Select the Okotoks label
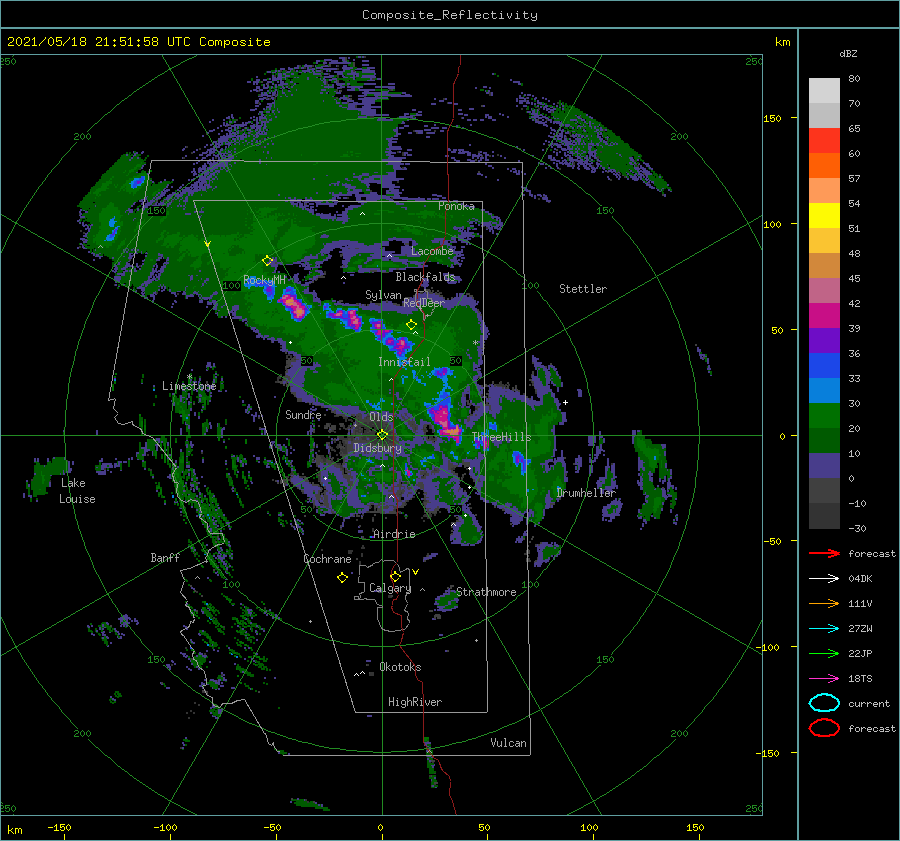 click(400, 667)
